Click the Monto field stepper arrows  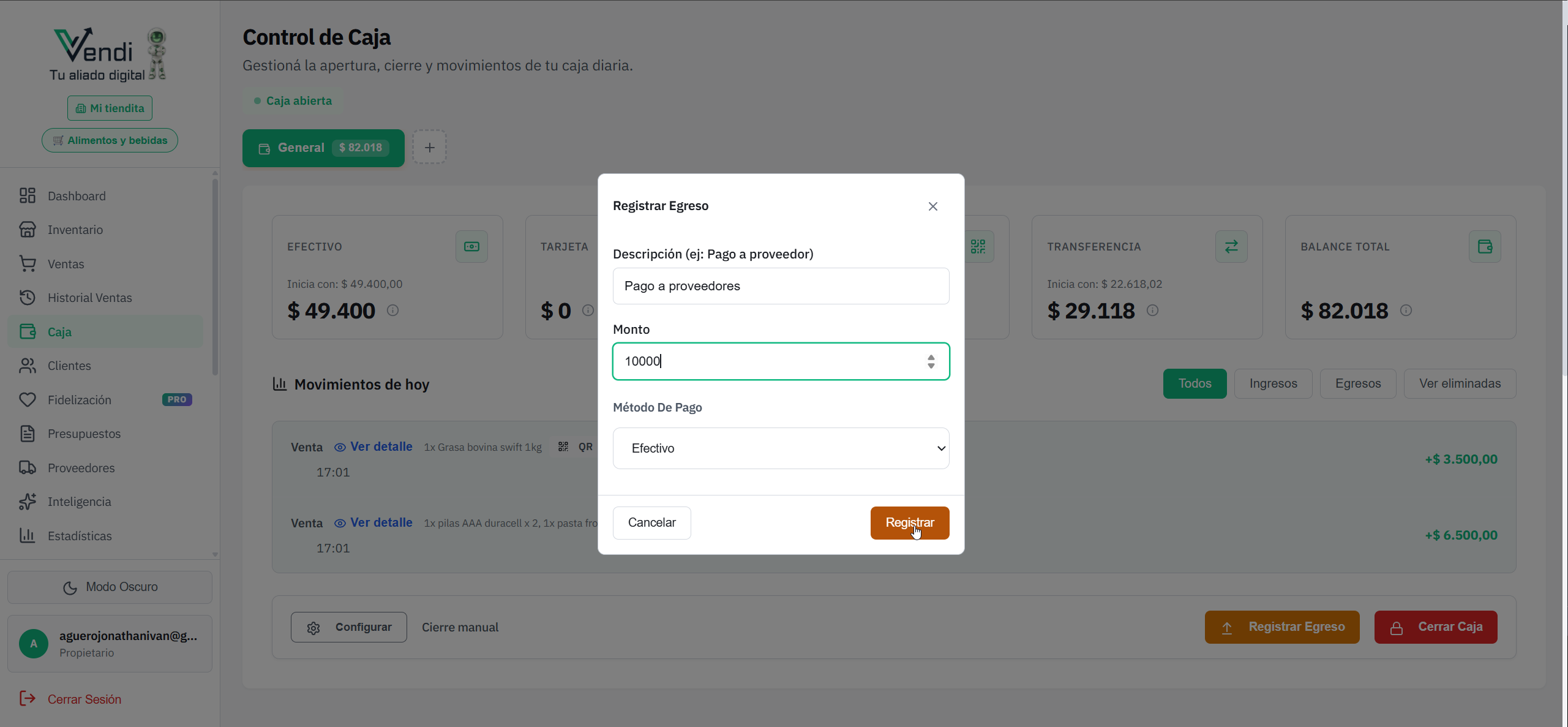(931, 361)
